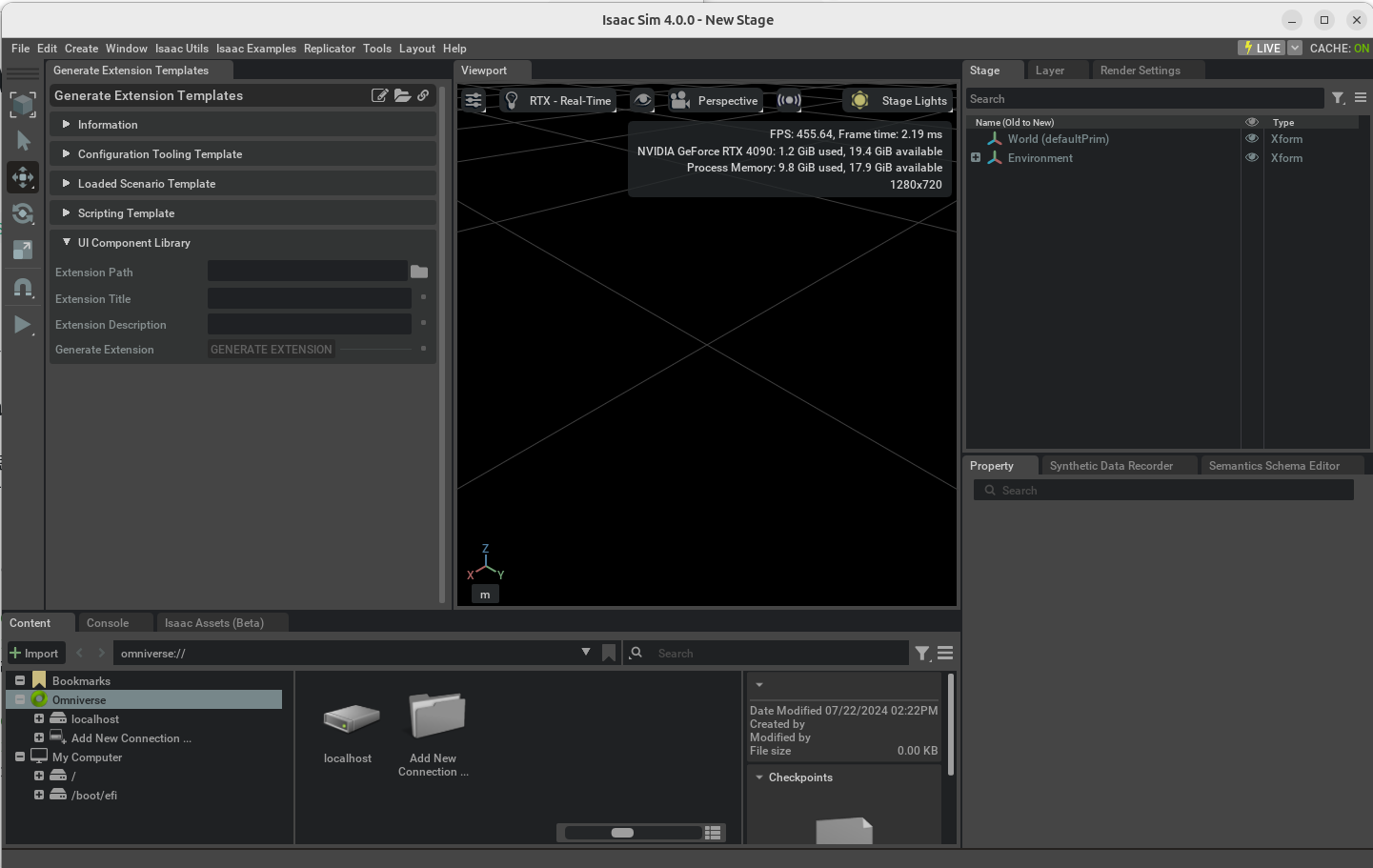Expand Loaded Scenario Template section
Image resolution: width=1373 pixels, height=868 pixels.
point(243,184)
